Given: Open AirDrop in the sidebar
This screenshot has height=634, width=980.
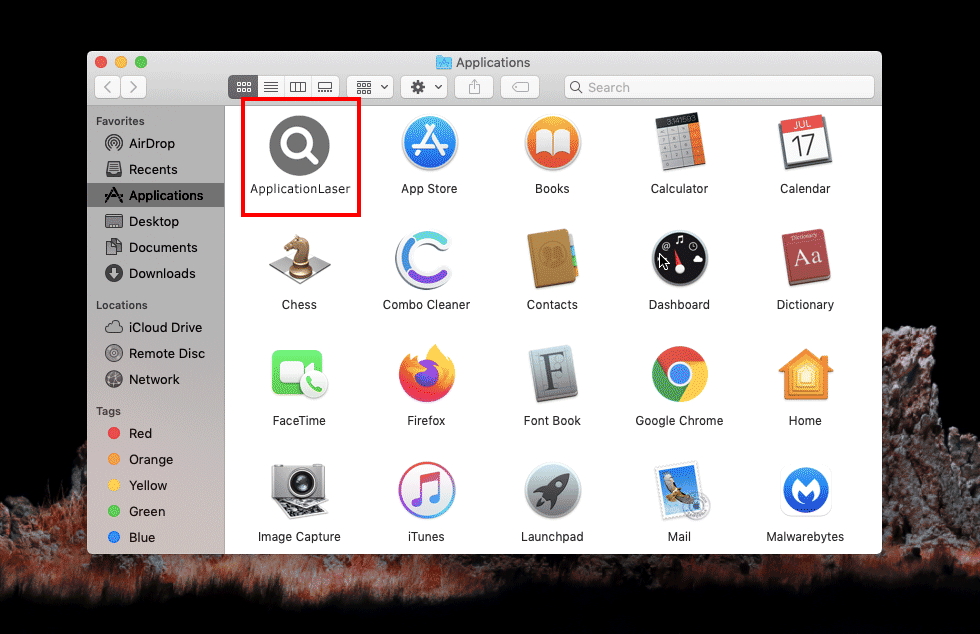Looking at the screenshot, I should pyautogui.click(x=156, y=143).
